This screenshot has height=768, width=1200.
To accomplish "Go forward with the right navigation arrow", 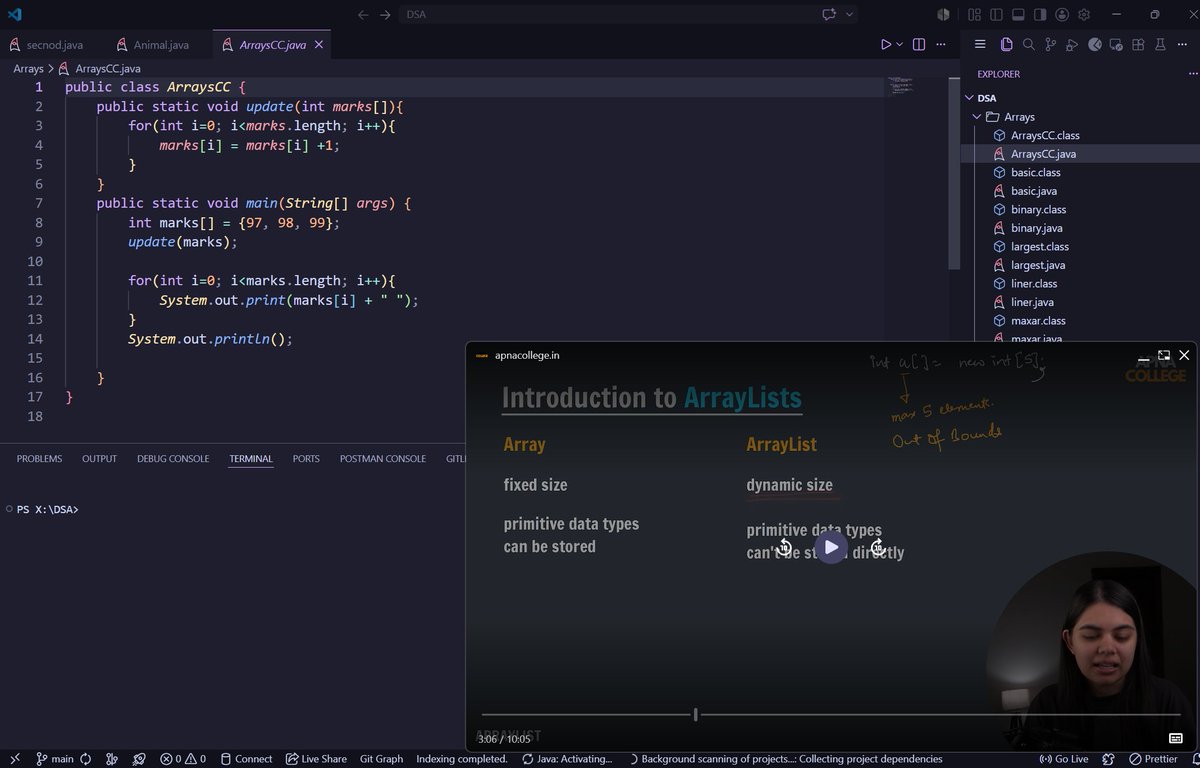I will [385, 14].
